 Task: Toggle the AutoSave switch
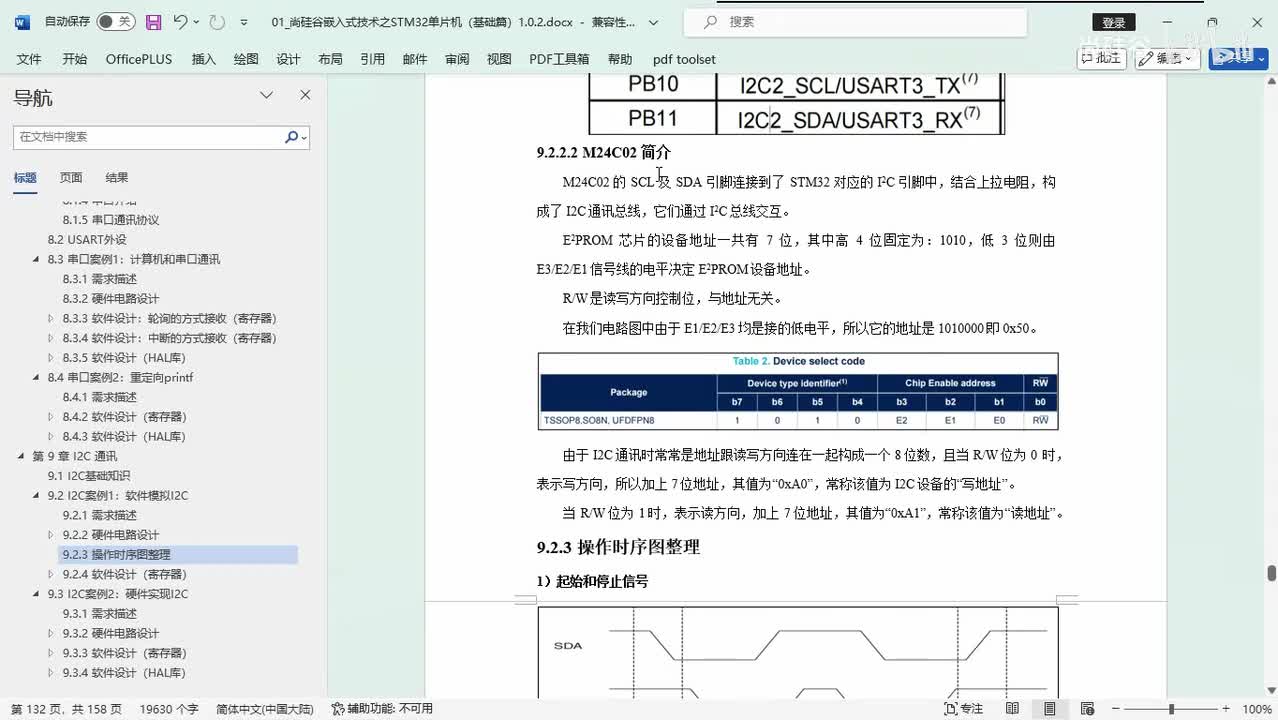pyautogui.click(x=116, y=21)
